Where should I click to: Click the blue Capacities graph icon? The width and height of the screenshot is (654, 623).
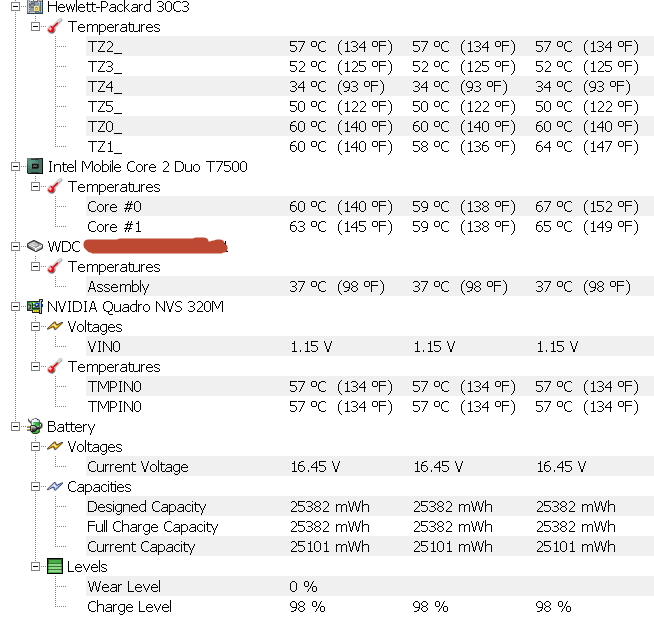coord(55,486)
